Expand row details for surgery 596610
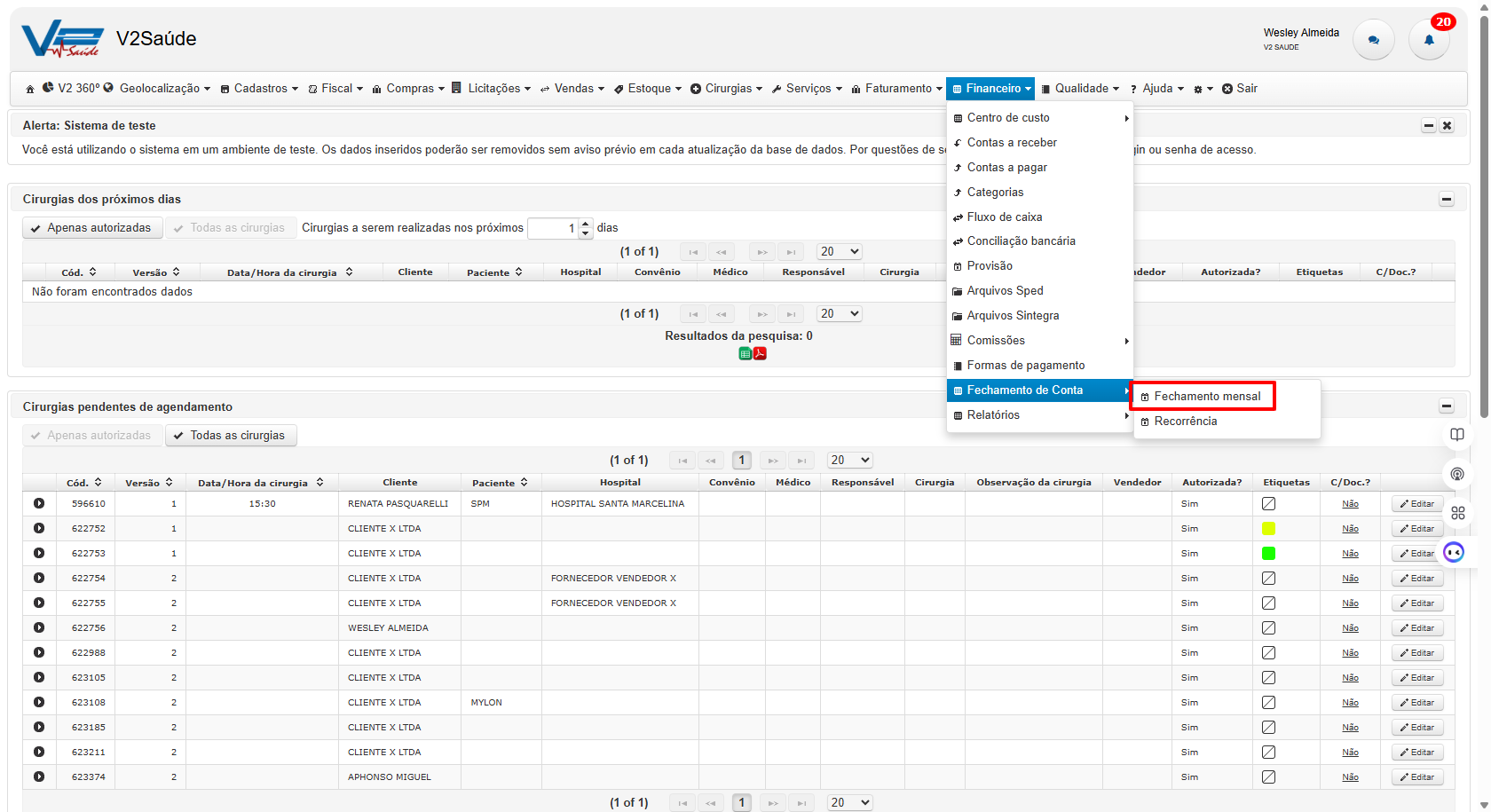Screen dimensions: 1491x812 39,503
